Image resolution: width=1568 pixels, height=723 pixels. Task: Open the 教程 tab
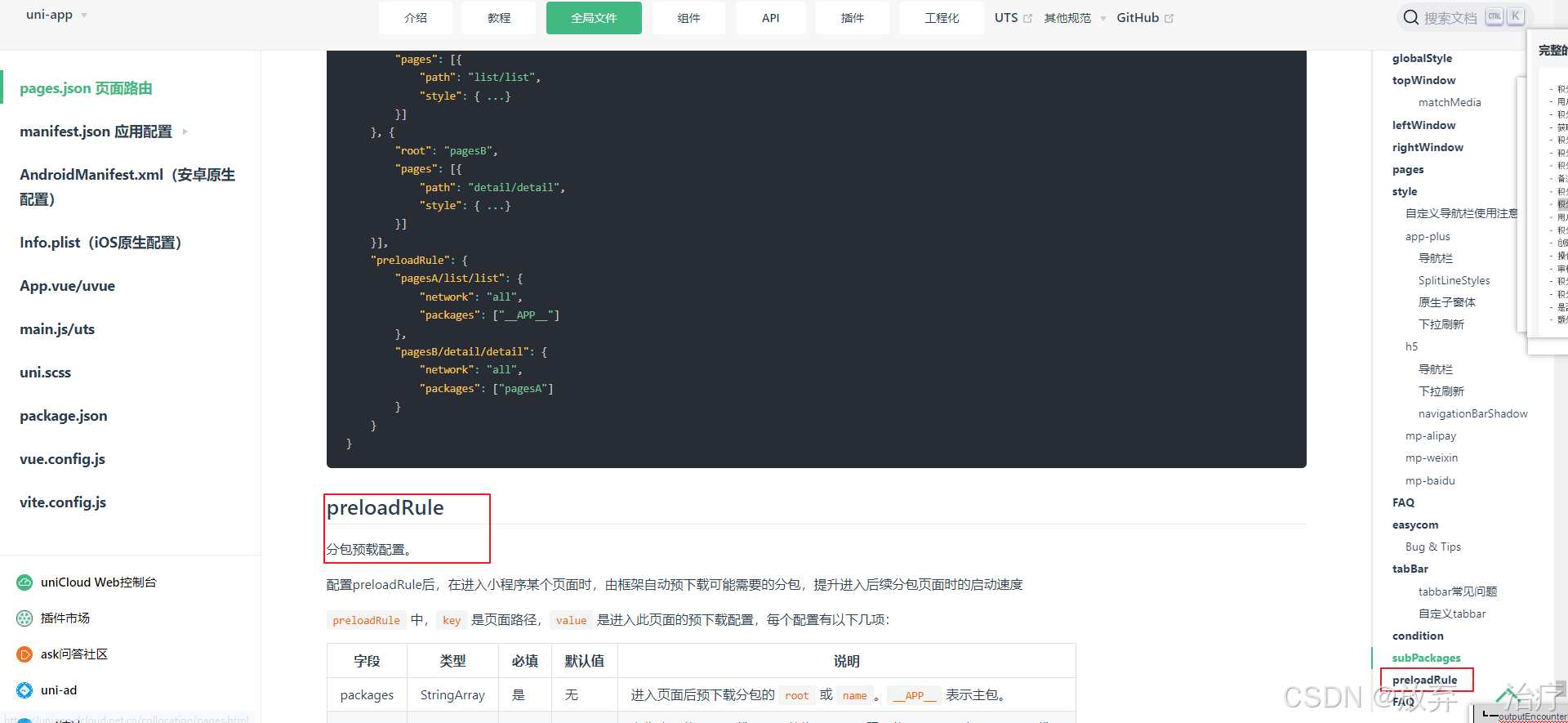click(x=499, y=18)
